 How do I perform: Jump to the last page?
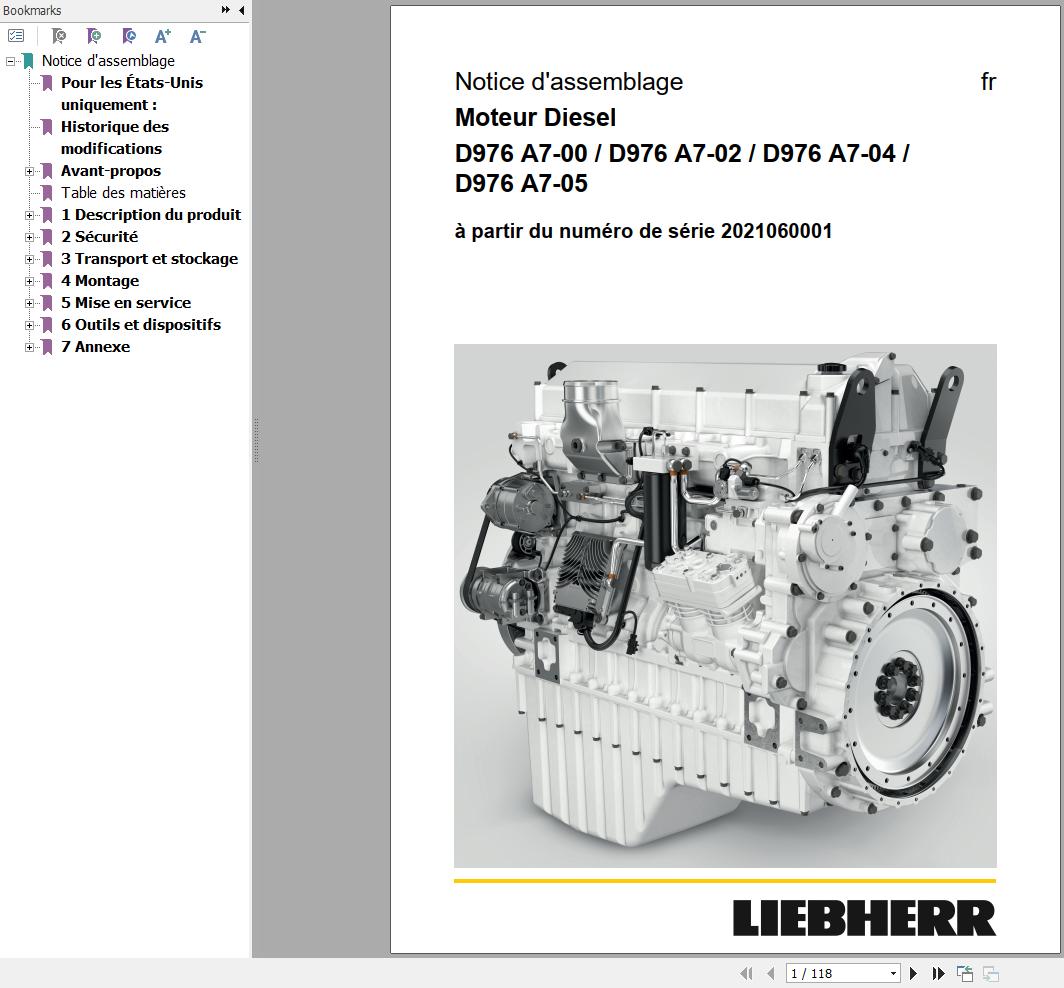pos(938,974)
